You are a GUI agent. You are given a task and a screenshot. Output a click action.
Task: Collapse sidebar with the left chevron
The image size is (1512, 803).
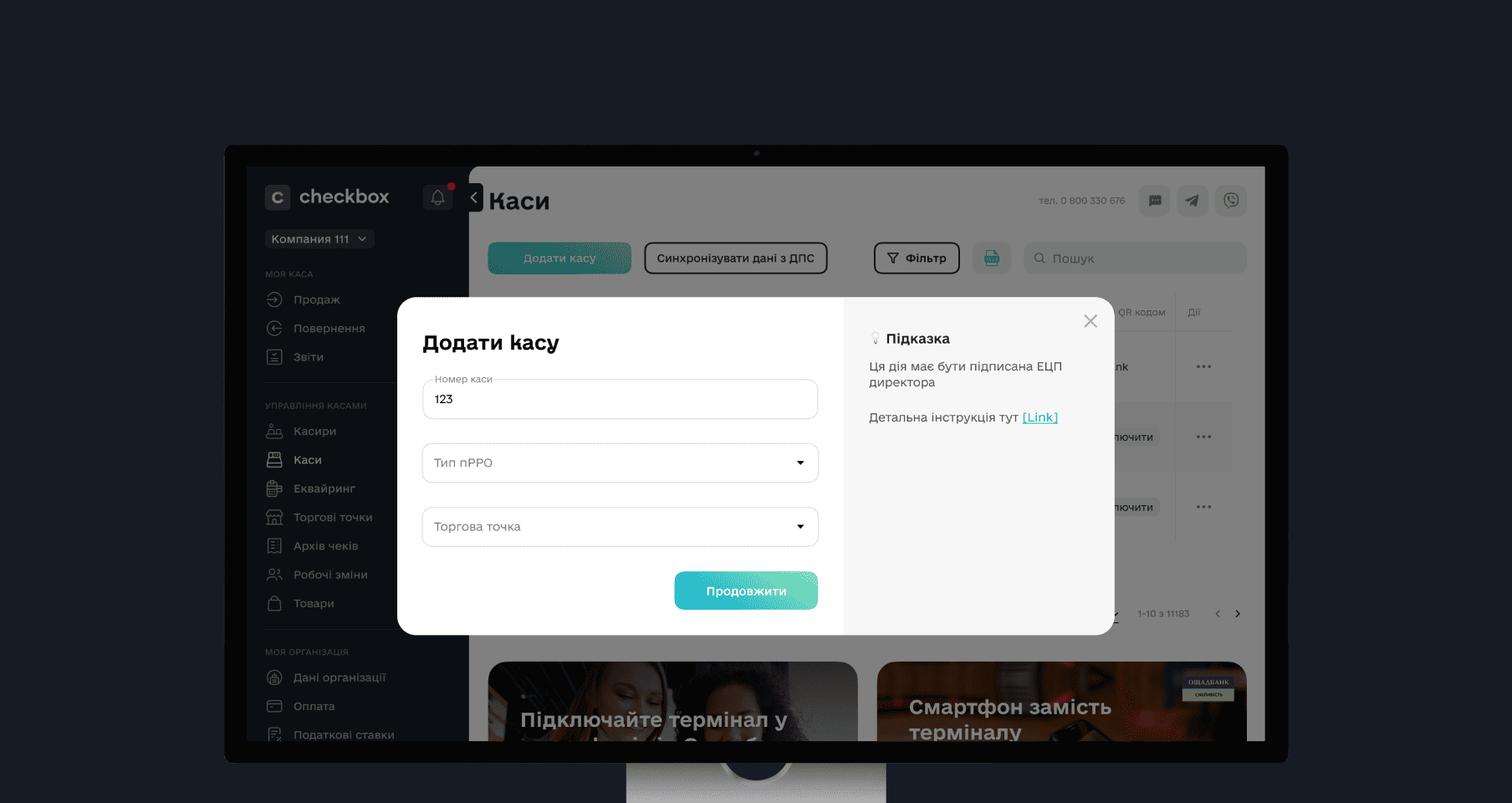[x=474, y=197]
